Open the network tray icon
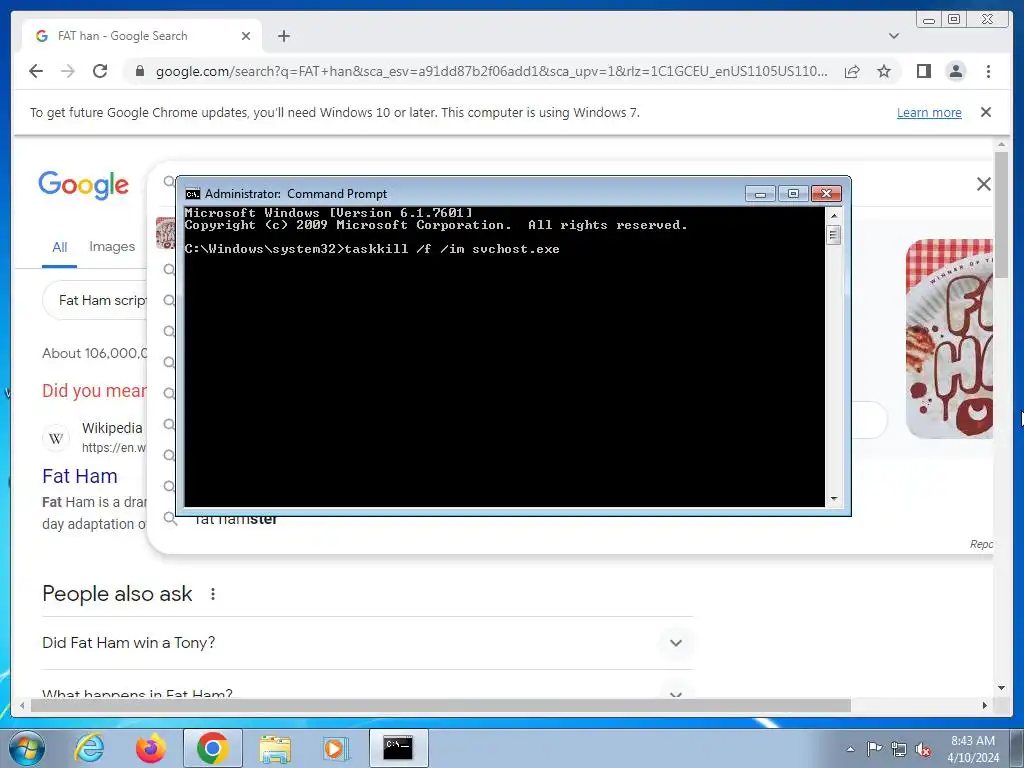 899,749
